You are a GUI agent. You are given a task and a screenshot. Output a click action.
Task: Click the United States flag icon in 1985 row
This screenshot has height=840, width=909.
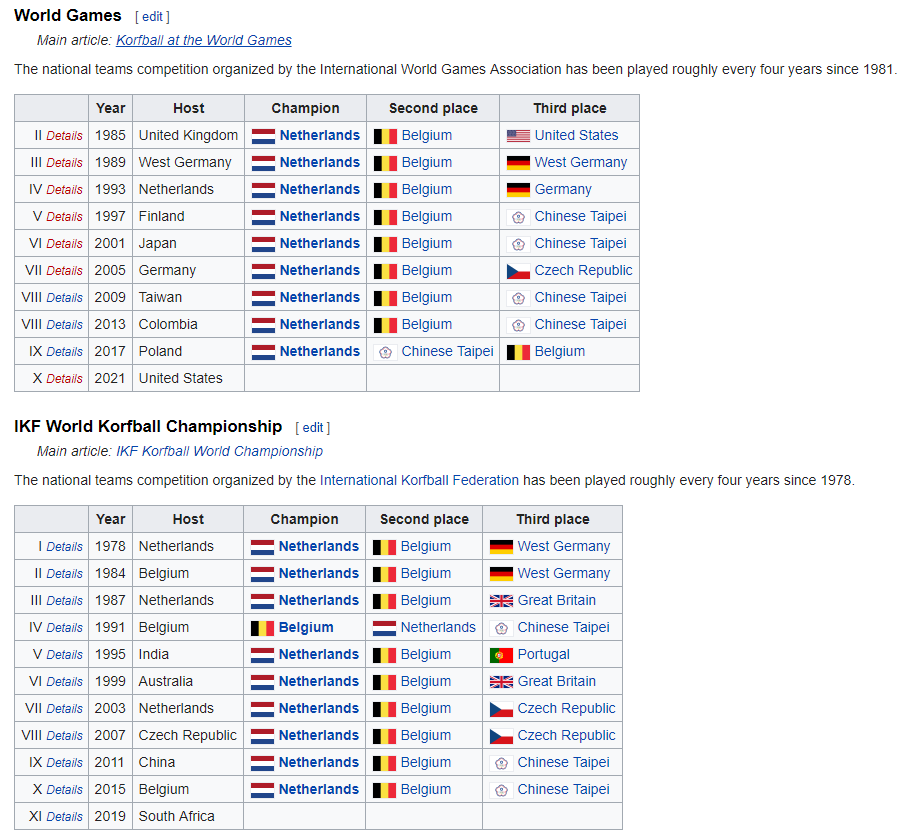click(x=518, y=136)
